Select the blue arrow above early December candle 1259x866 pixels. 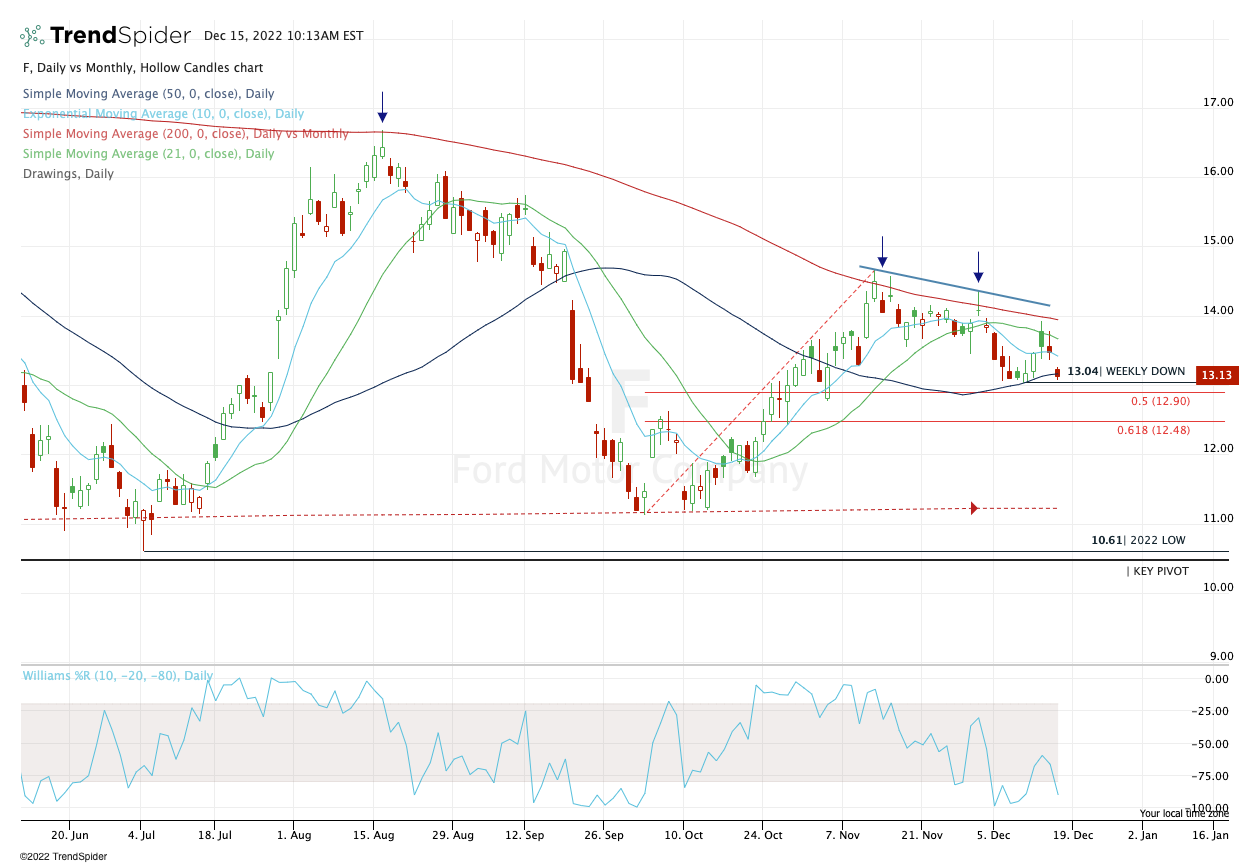coord(978,267)
